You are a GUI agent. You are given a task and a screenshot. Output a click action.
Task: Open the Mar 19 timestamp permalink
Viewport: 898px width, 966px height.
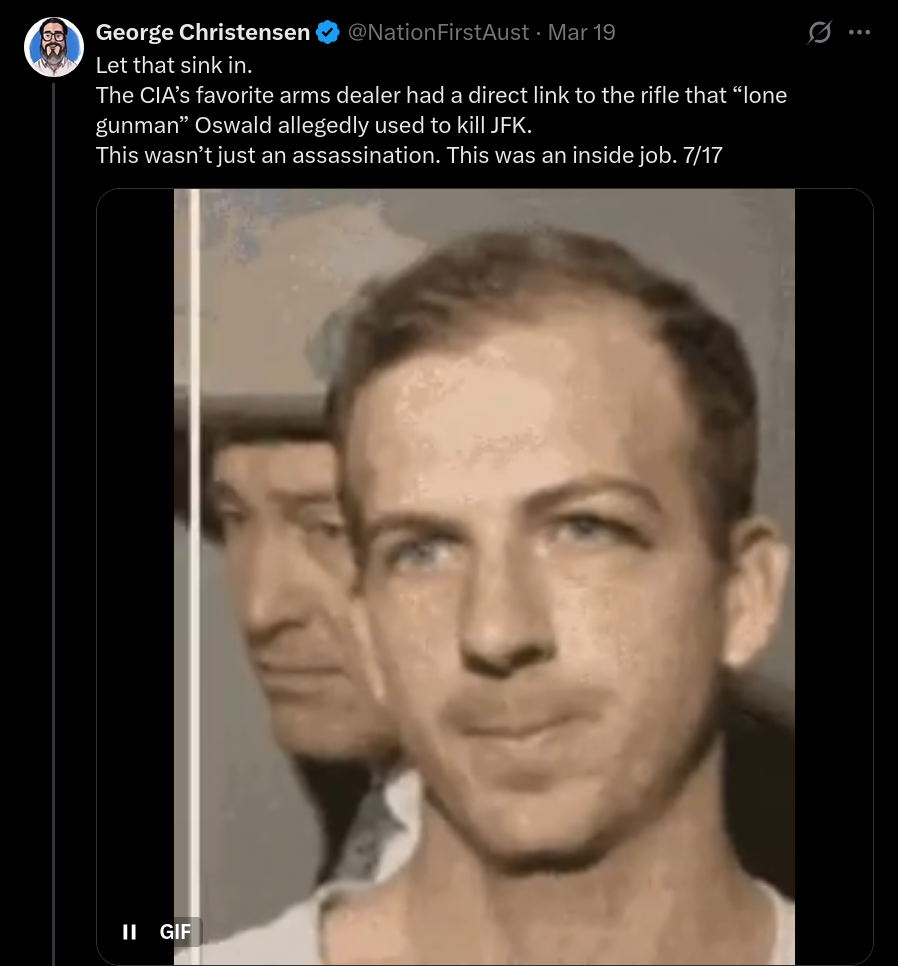point(581,32)
